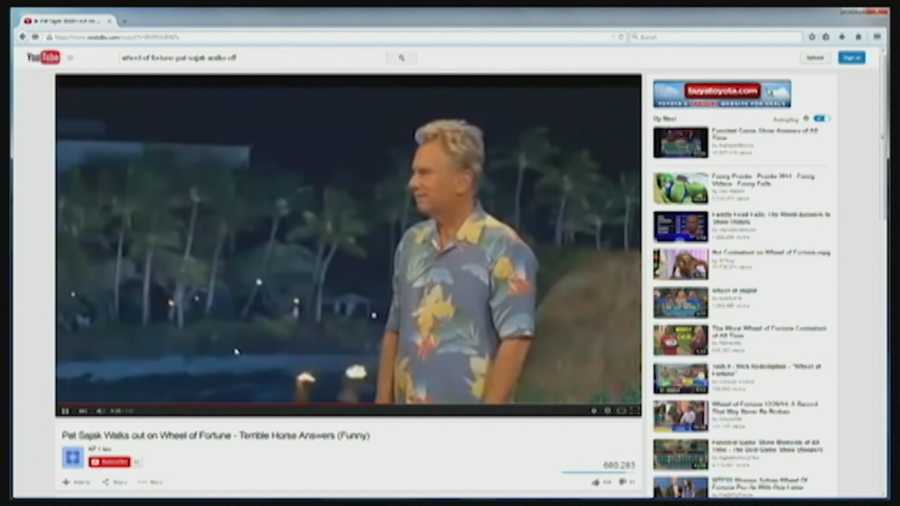The width and height of the screenshot is (900, 506).
Task: Skip to next video in player controls
Action: [x=83, y=411]
